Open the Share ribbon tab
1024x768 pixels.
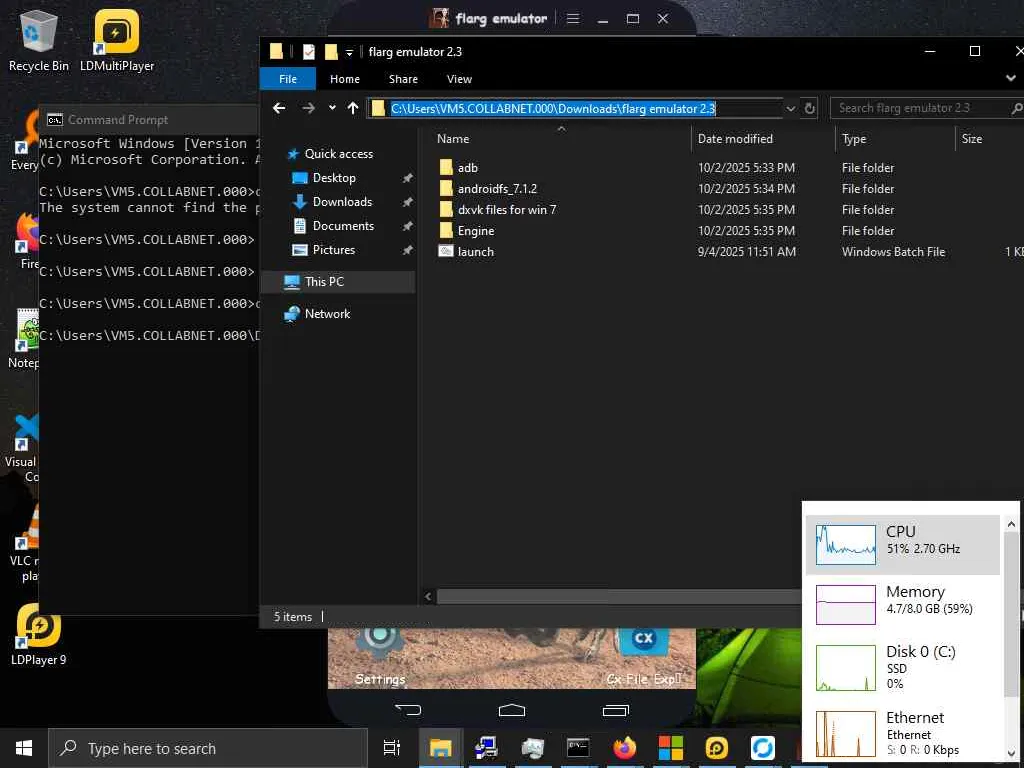pos(403,79)
